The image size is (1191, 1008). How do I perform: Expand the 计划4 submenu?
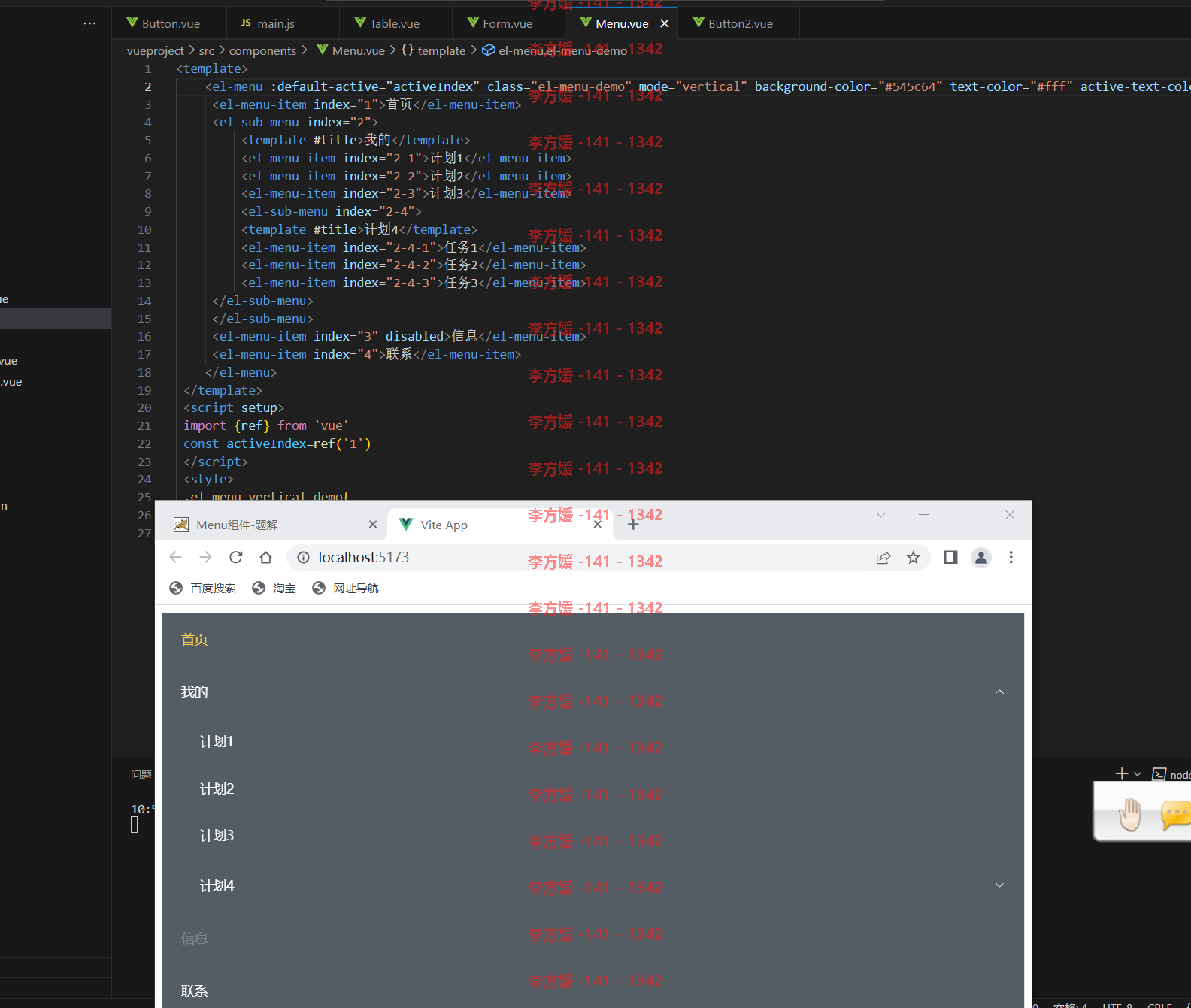(593, 885)
